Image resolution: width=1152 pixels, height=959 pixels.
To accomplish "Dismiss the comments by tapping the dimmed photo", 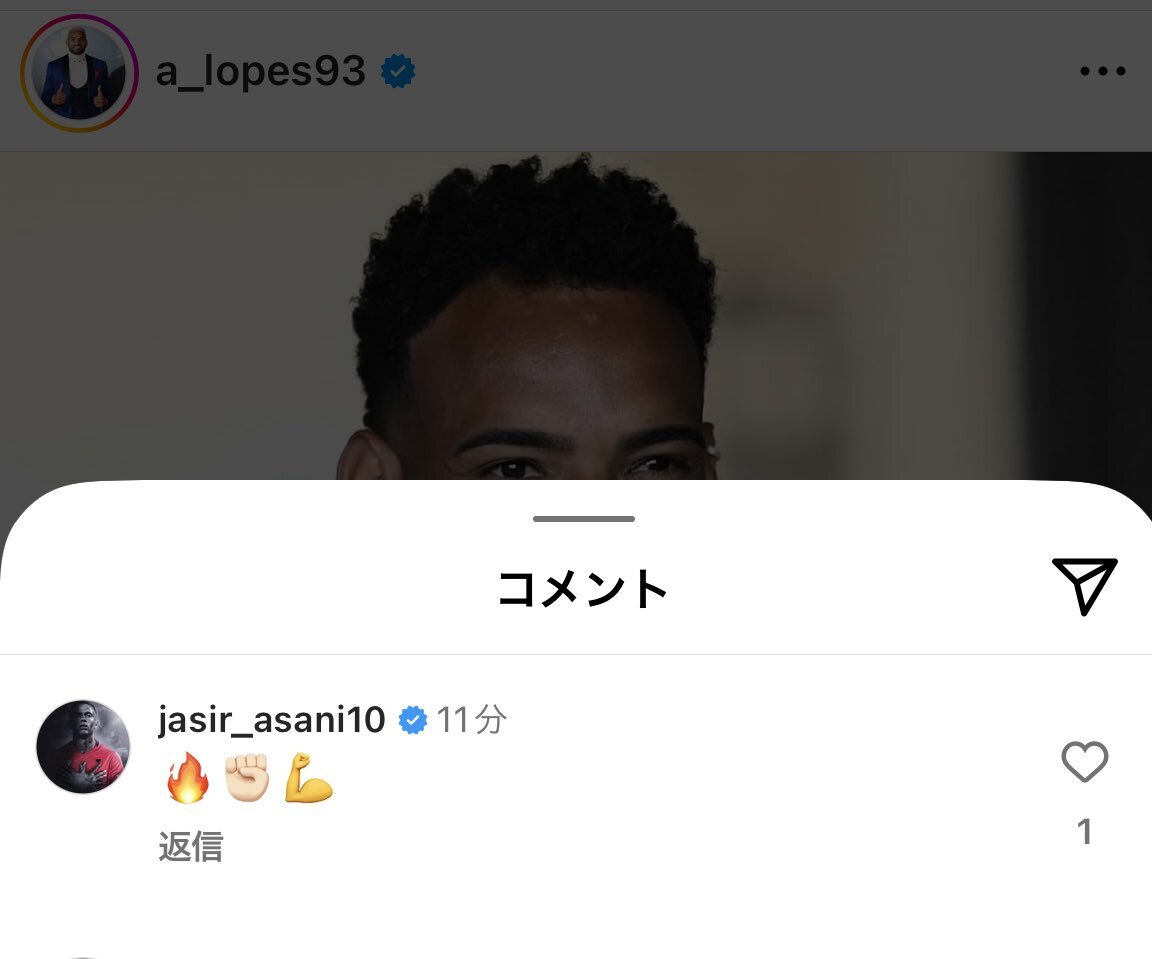I will (576, 316).
